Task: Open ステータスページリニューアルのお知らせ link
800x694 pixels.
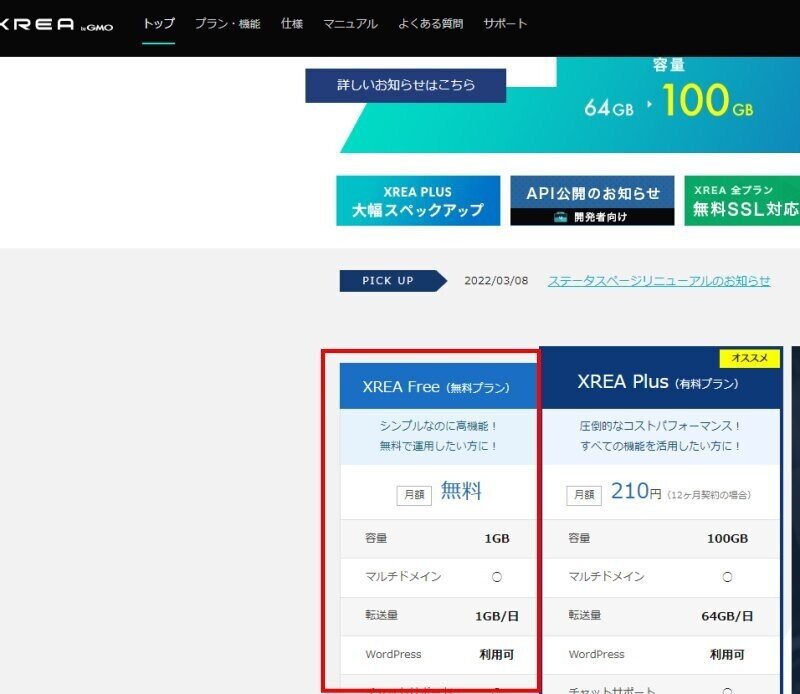Action: [x=659, y=281]
